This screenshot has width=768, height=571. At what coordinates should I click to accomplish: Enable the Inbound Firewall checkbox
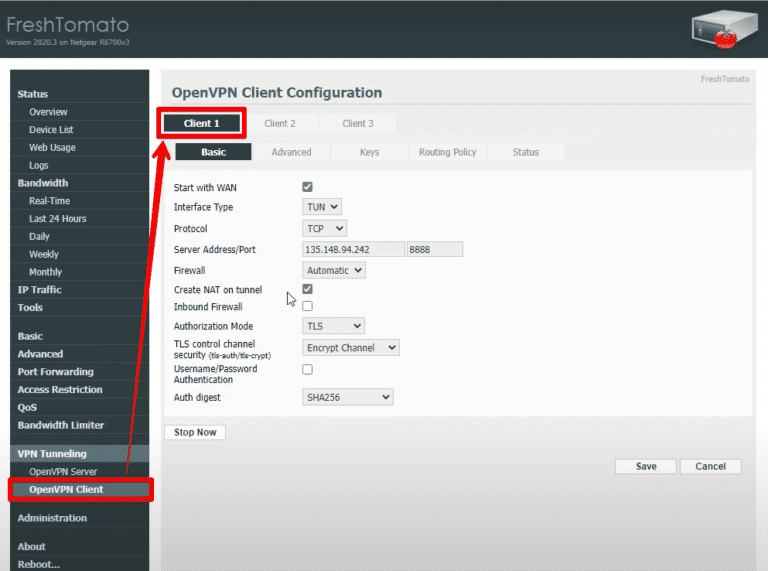click(308, 307)
